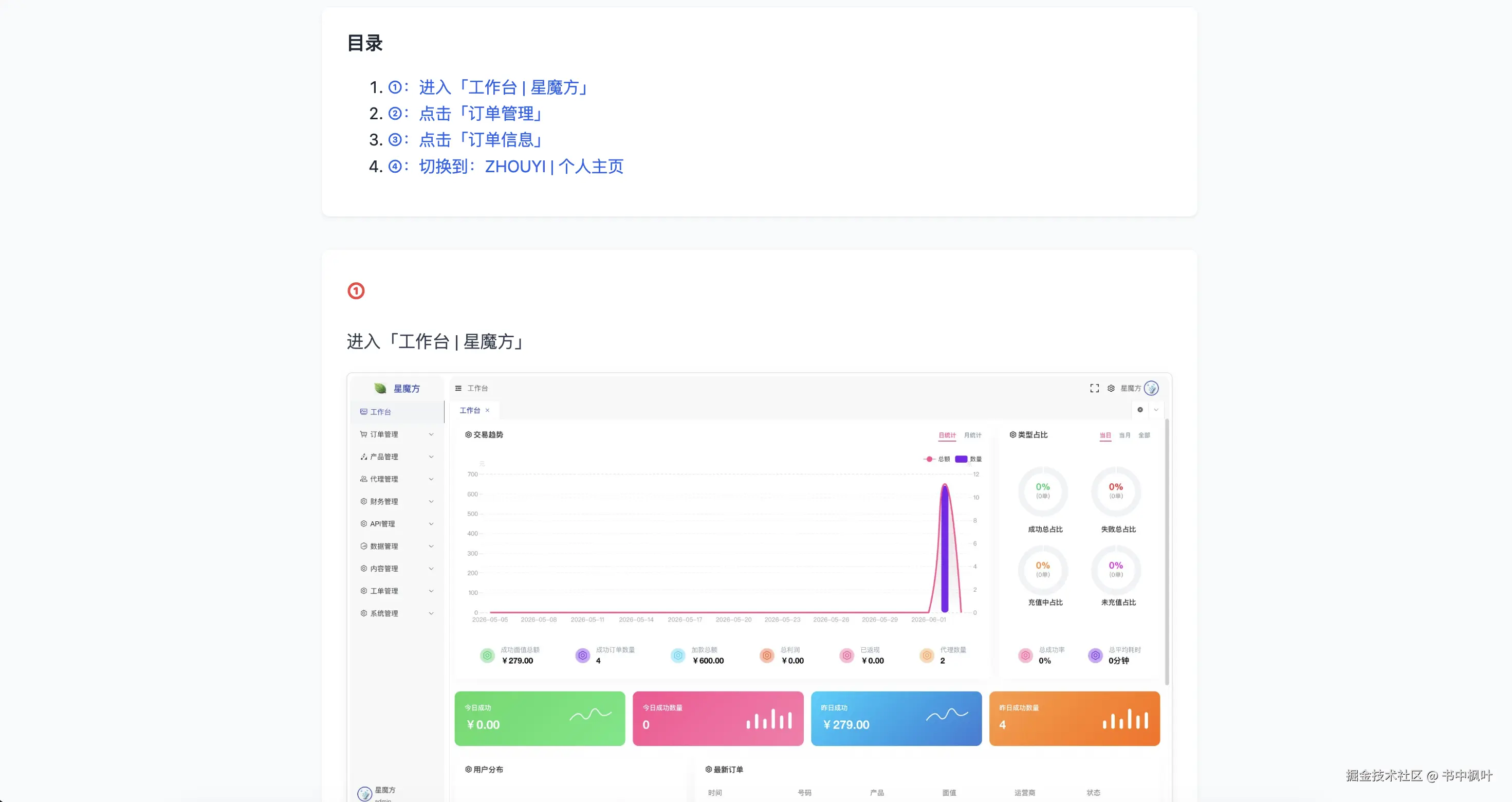Select the 当月 tab in 类型占比

click(x=1124, y=435)
